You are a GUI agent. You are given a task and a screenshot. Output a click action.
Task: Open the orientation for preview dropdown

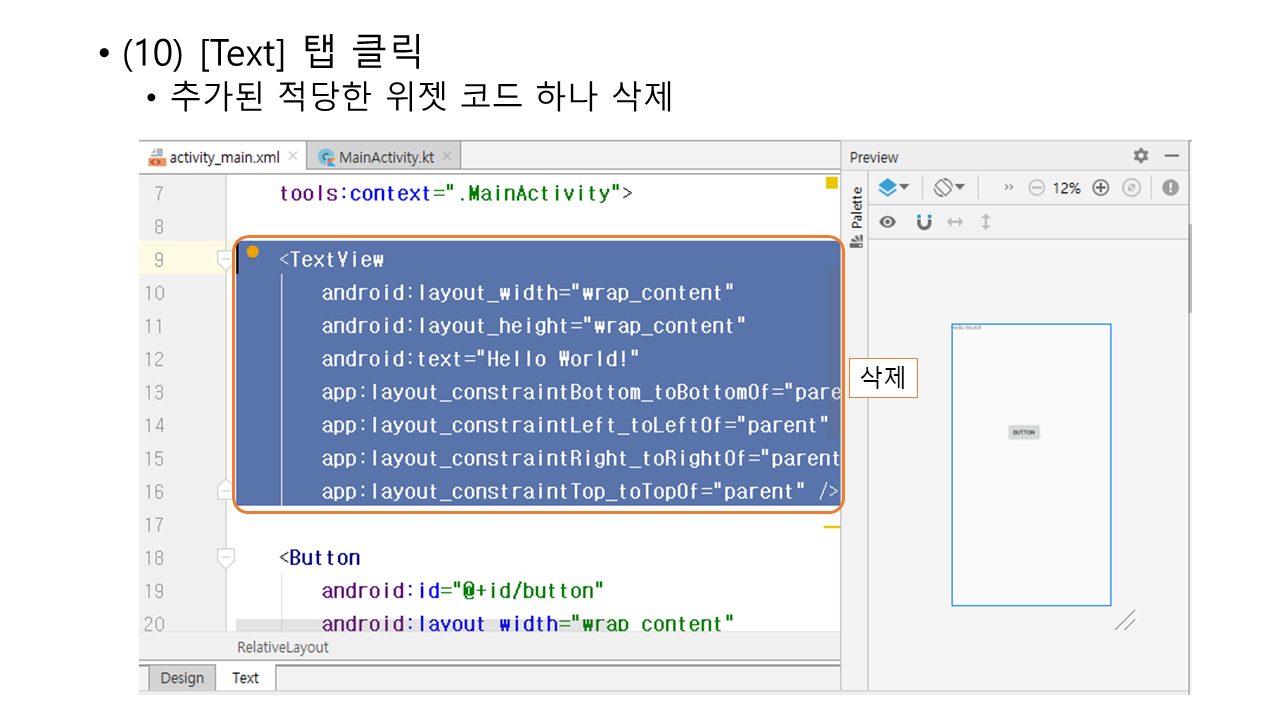point(948,188)
